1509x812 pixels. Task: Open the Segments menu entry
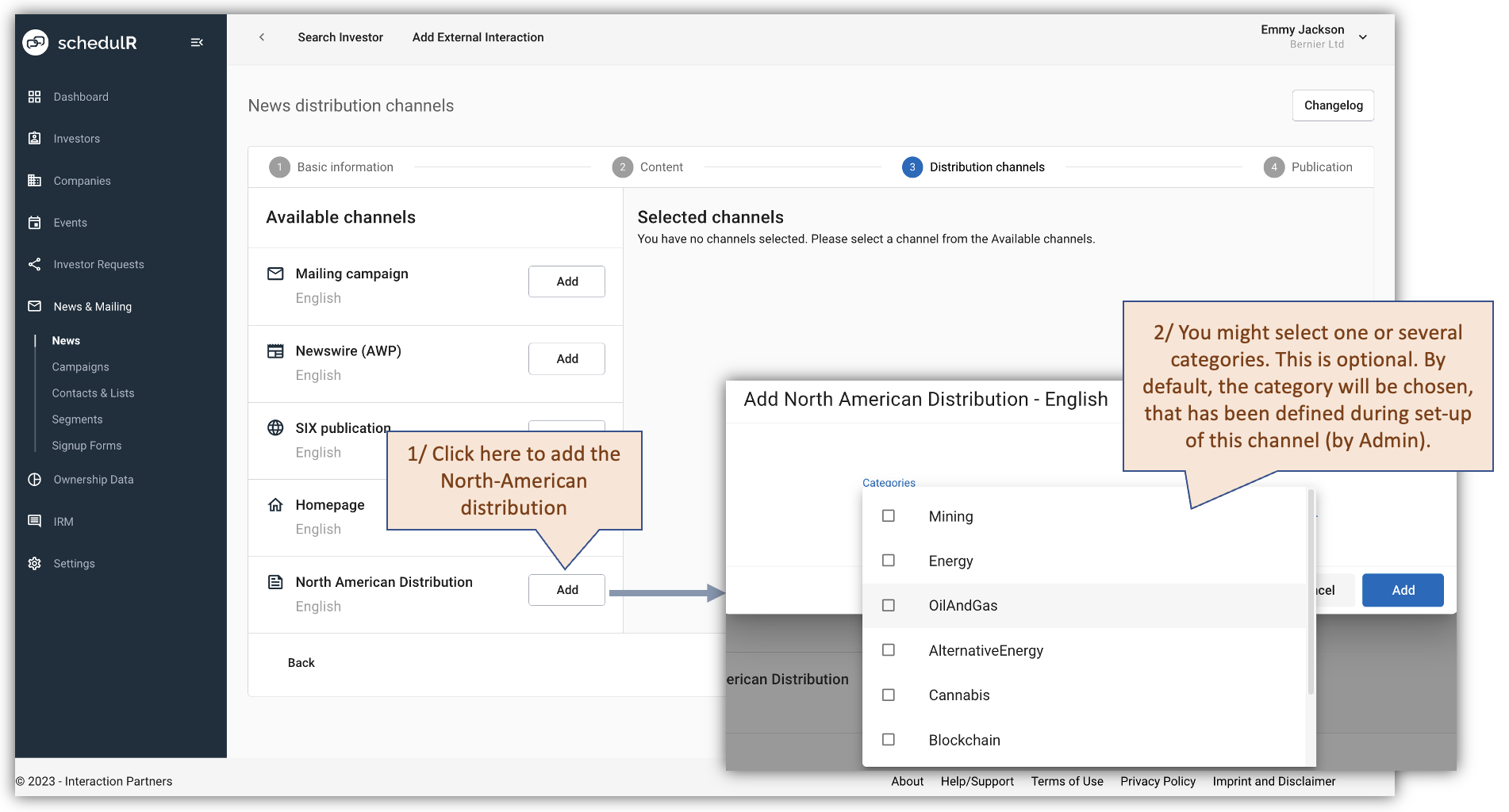[77, 419]
